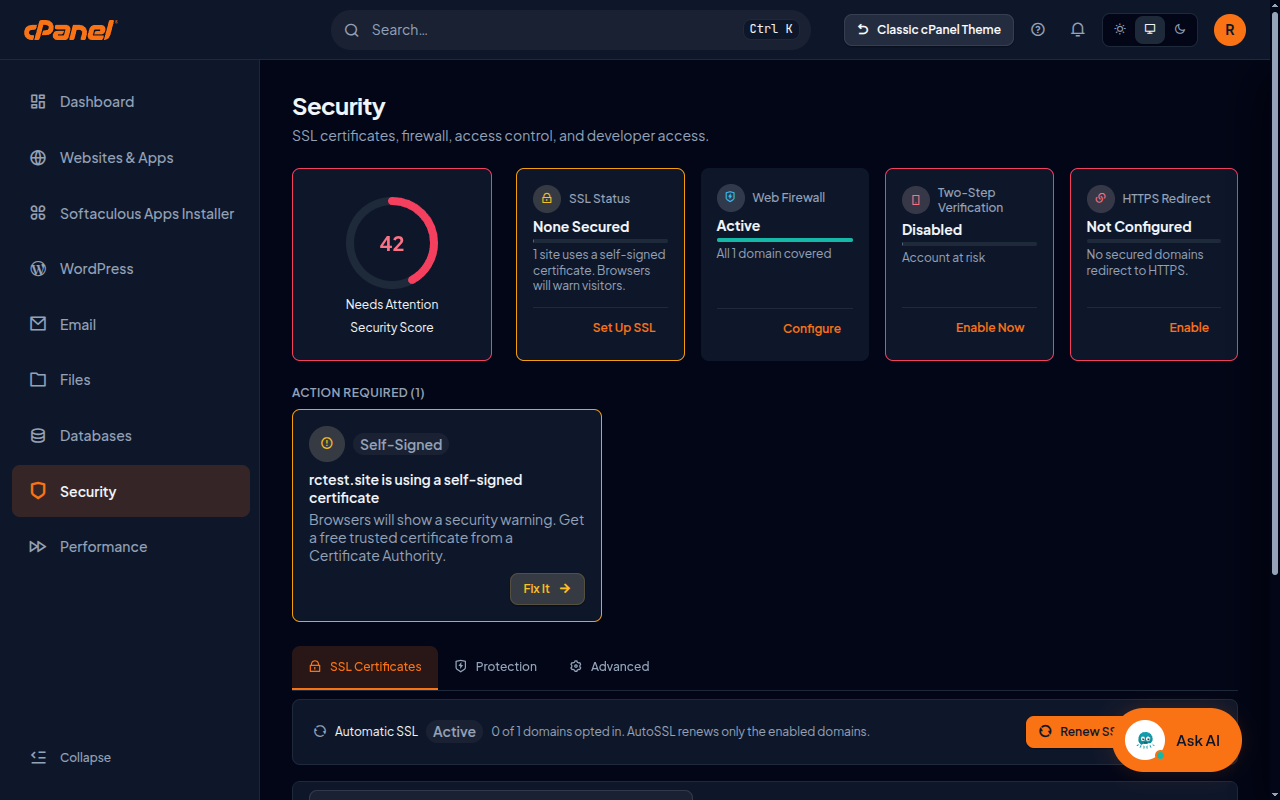Click Enable on HTTPS Redirect card
Viewport: 1280px width, 800px height.
point(1189,328)
